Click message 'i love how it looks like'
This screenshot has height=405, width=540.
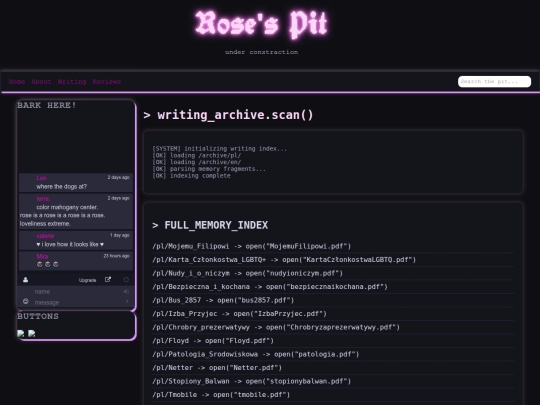(70, 244)
